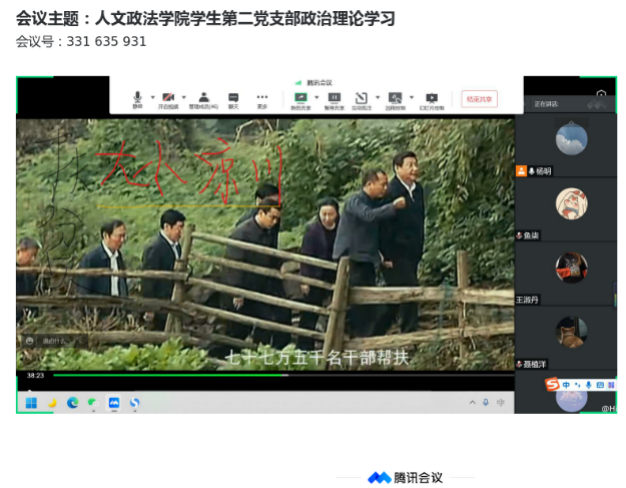Click the emoji face icon in chat overlay
This screenshot has width=626, height=488.
30,341
